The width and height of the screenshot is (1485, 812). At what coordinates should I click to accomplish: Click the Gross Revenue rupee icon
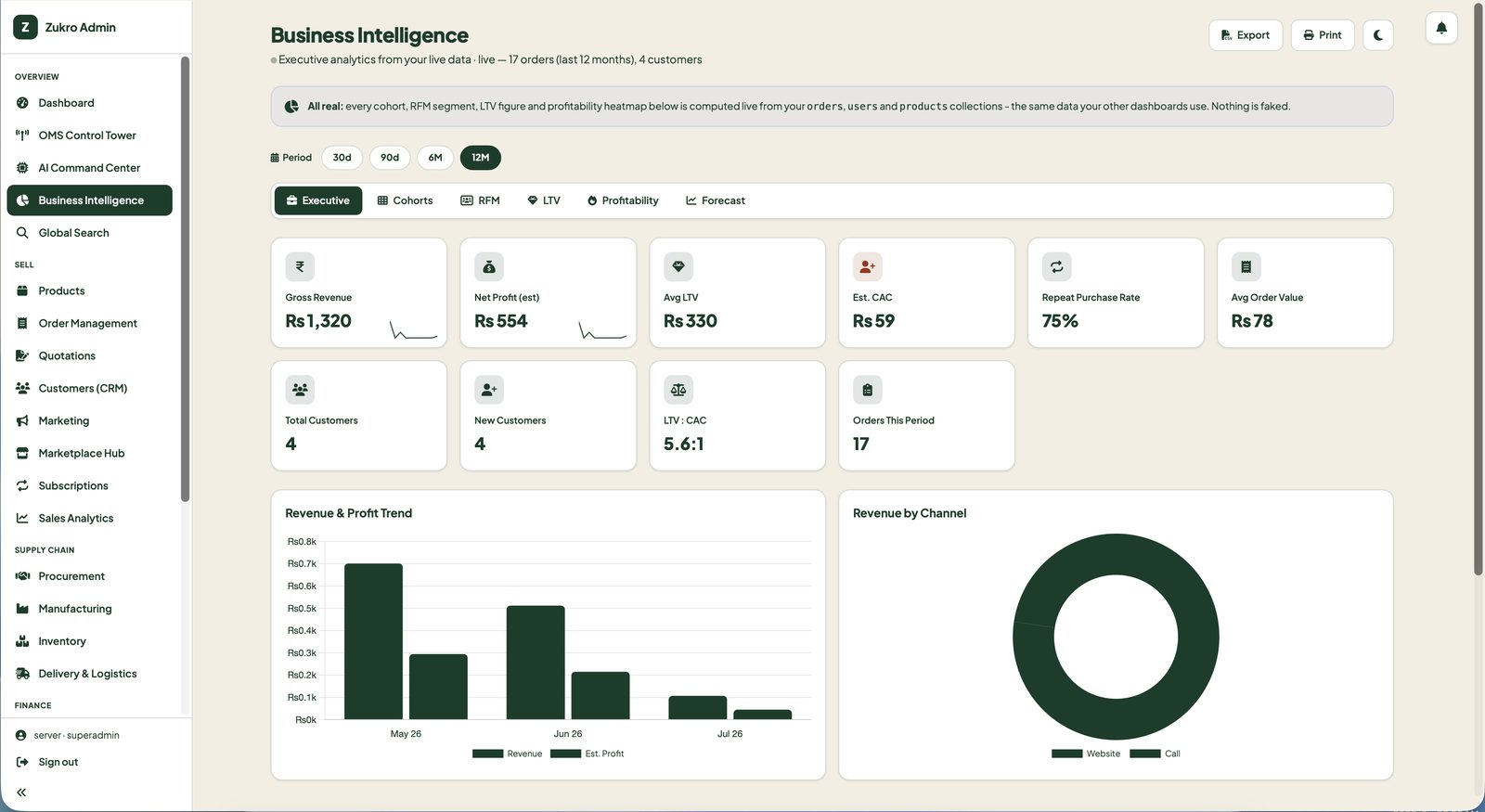click(300, 266)
